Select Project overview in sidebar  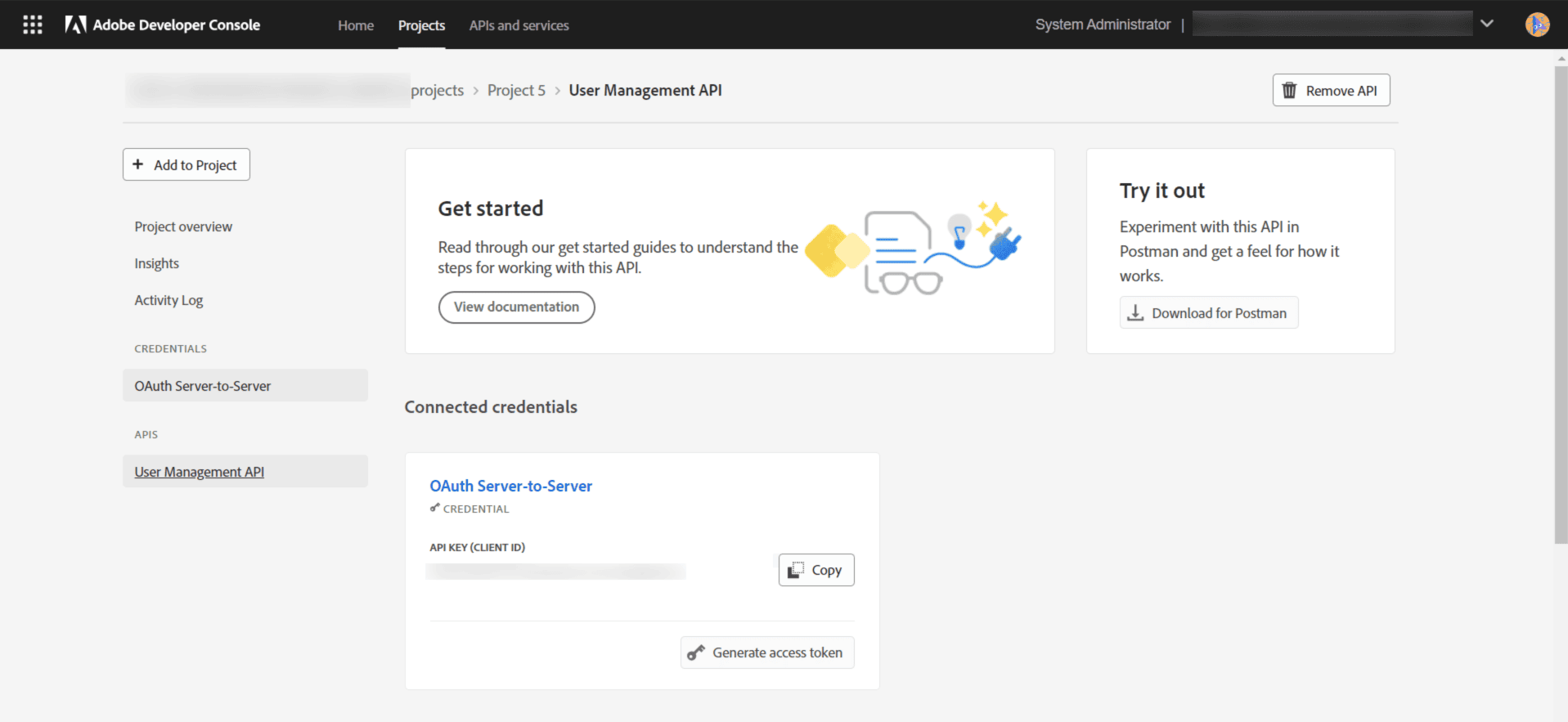pyautogui.click(x=183, y=226)
